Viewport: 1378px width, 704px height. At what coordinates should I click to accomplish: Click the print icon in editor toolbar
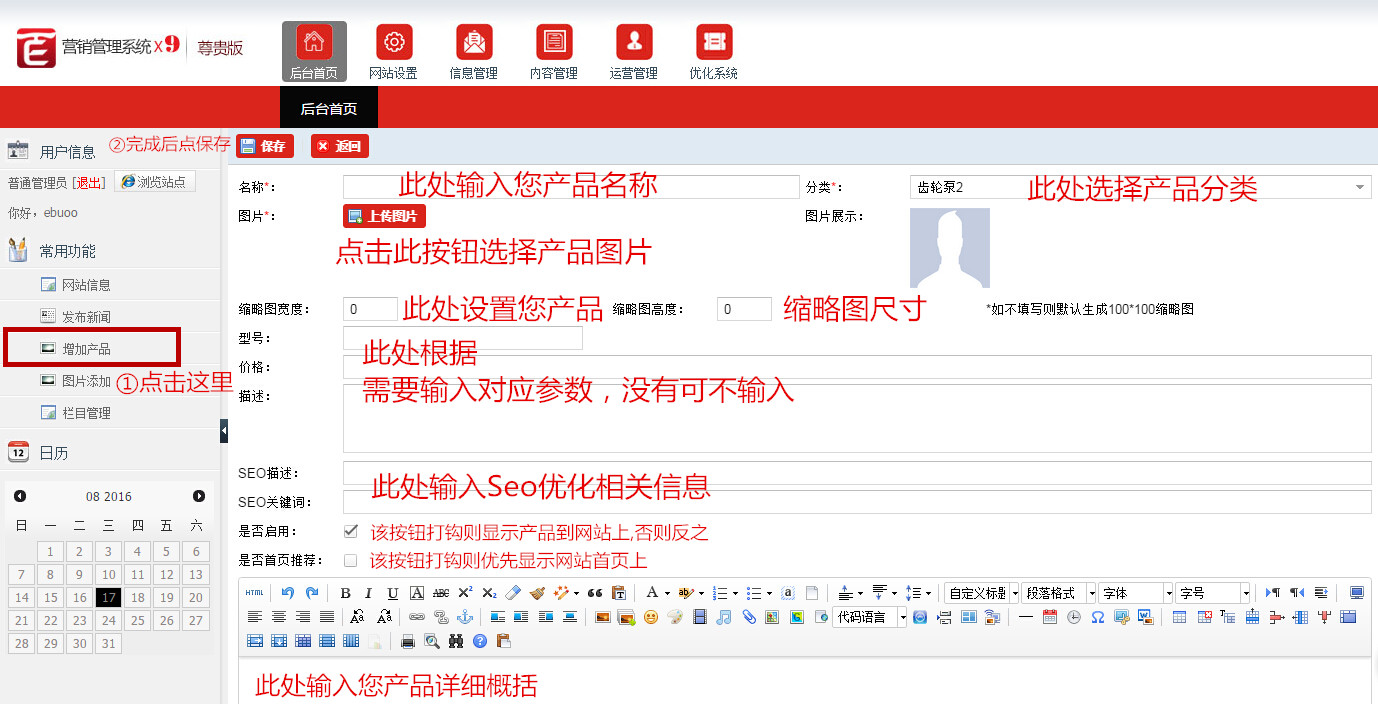(x=408, y=641)
